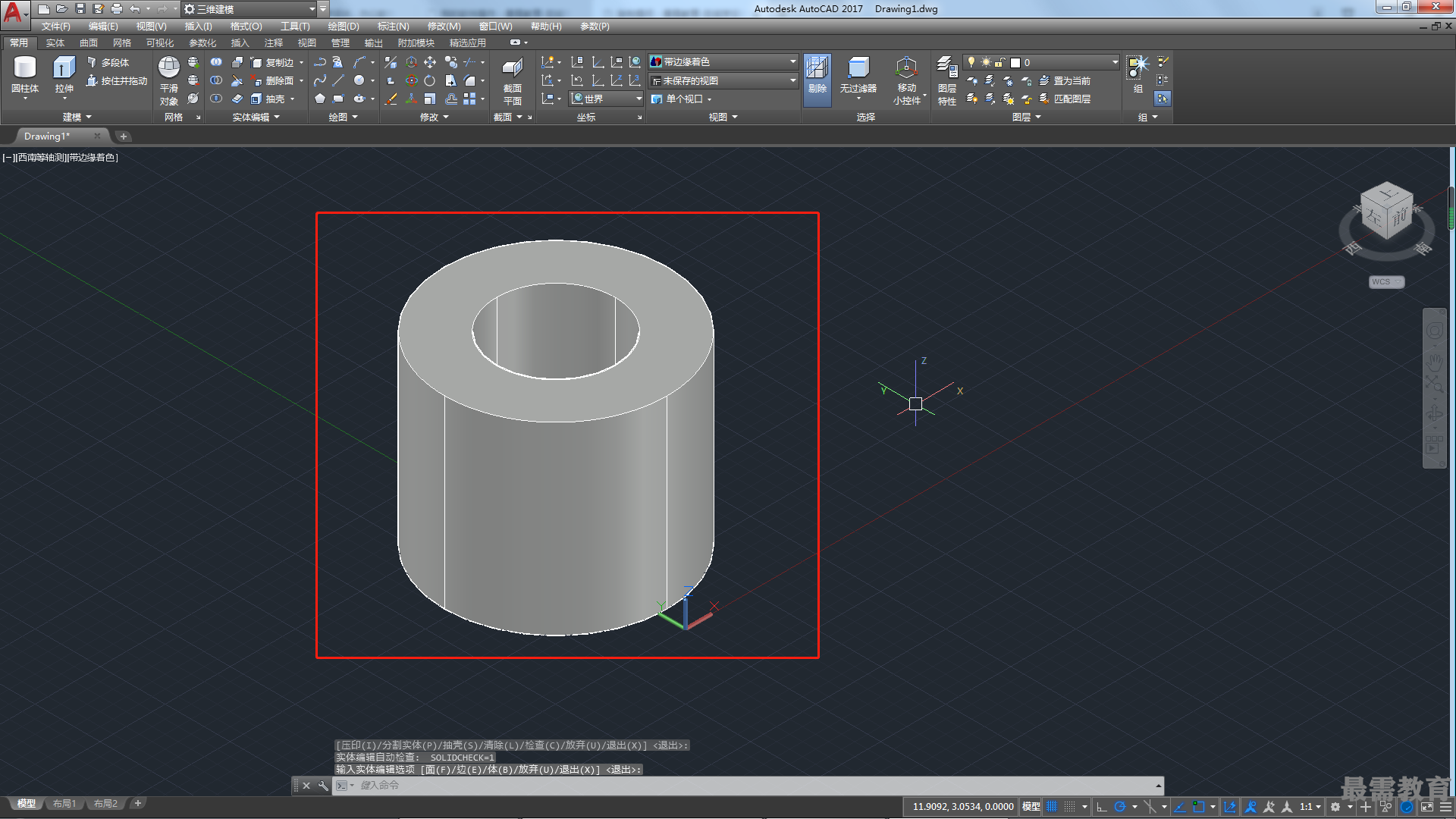Open the Layer Properties (图层特性) manager
The image size is (1456, 819).
(947, 80)
